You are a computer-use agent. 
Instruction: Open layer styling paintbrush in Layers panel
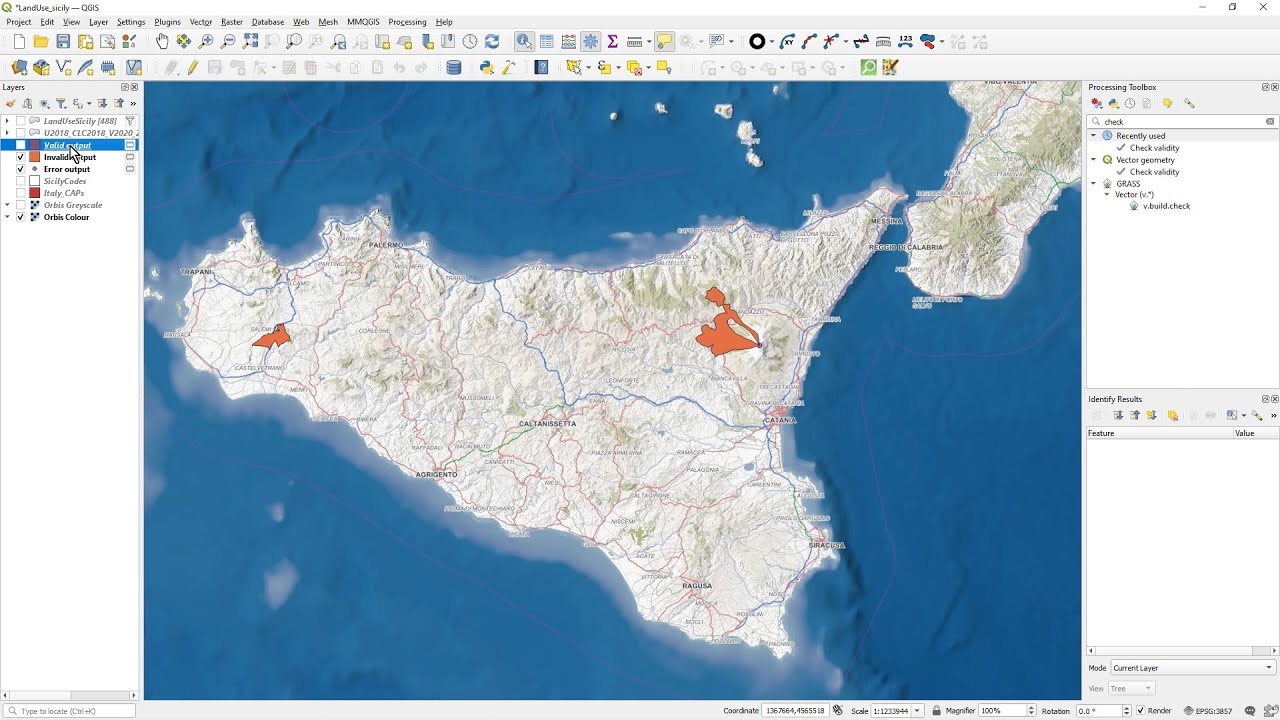tap(11, 103)
